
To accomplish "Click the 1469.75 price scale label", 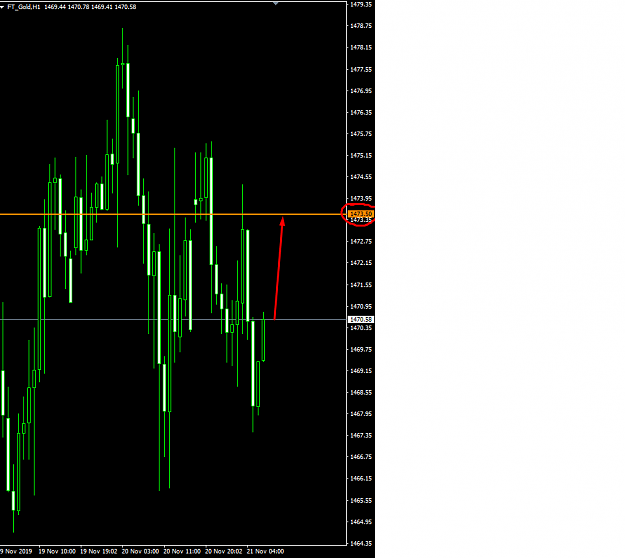I will (x=361, y=349).
